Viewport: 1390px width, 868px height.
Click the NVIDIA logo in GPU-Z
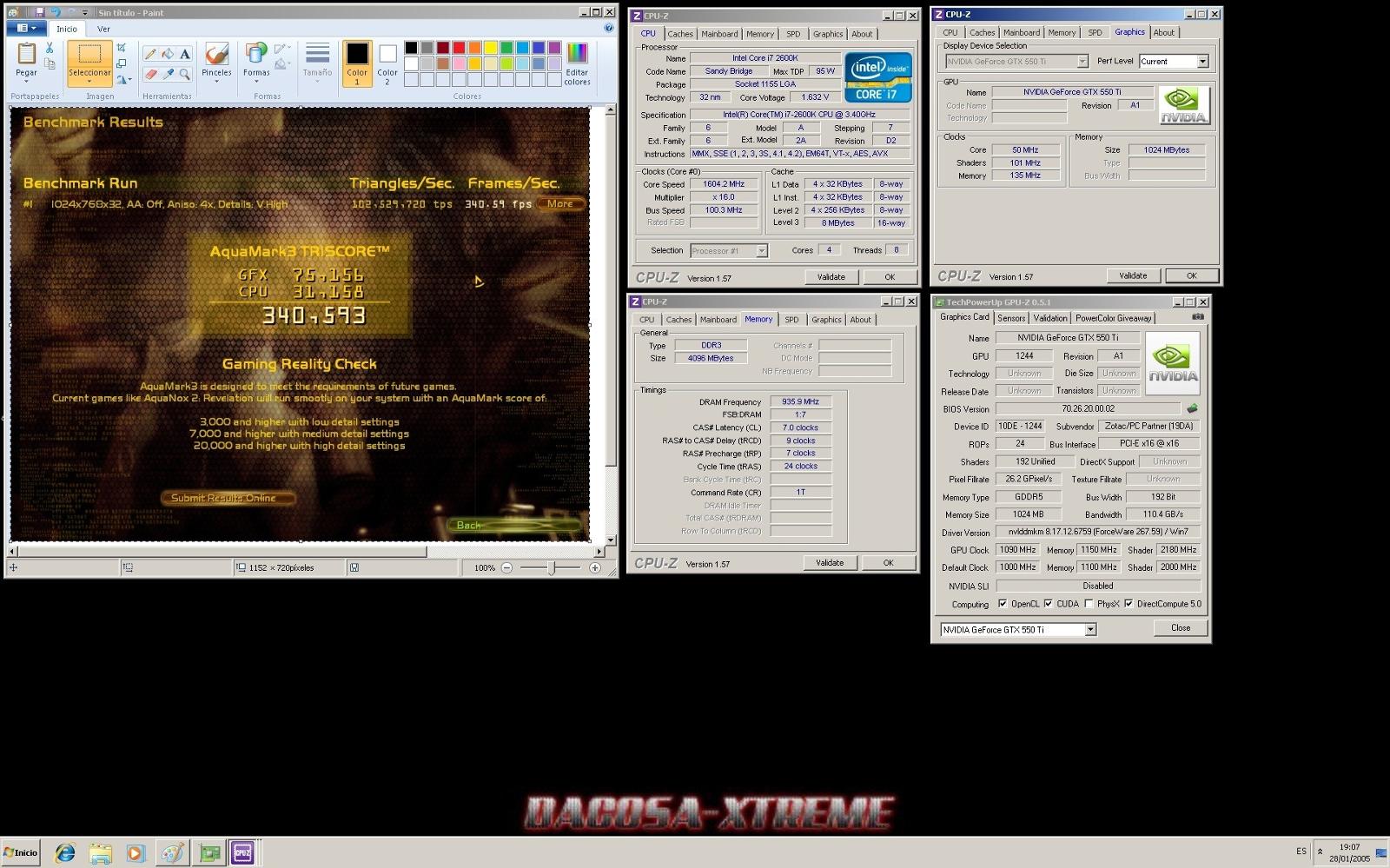[1173, 363]
